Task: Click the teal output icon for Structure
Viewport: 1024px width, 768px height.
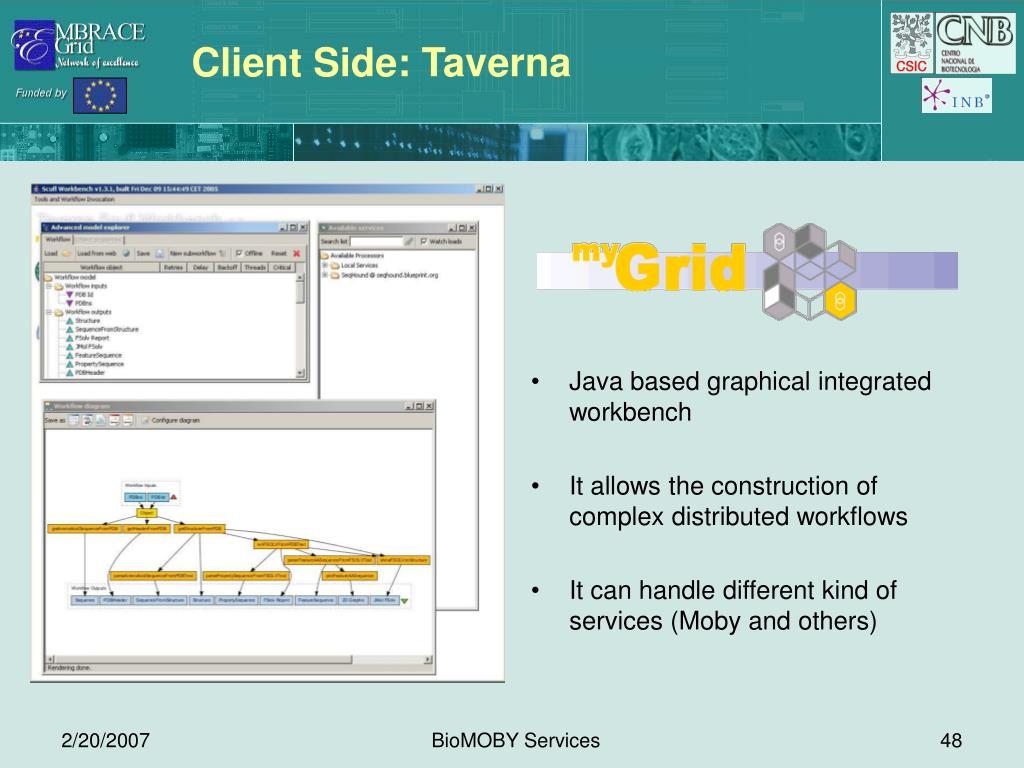Action: coord(69,321)
